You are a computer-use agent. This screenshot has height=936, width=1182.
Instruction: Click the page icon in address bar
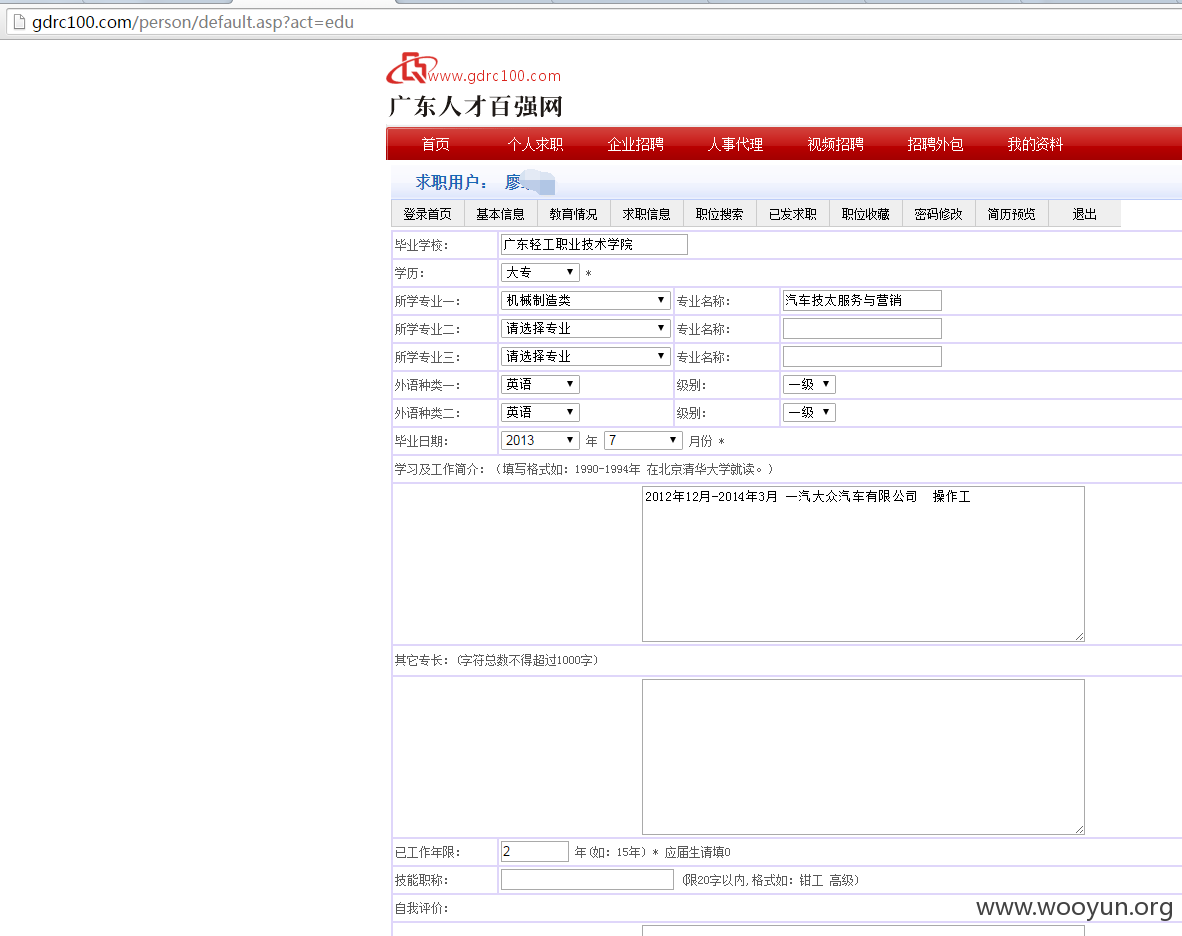(20, 23)
